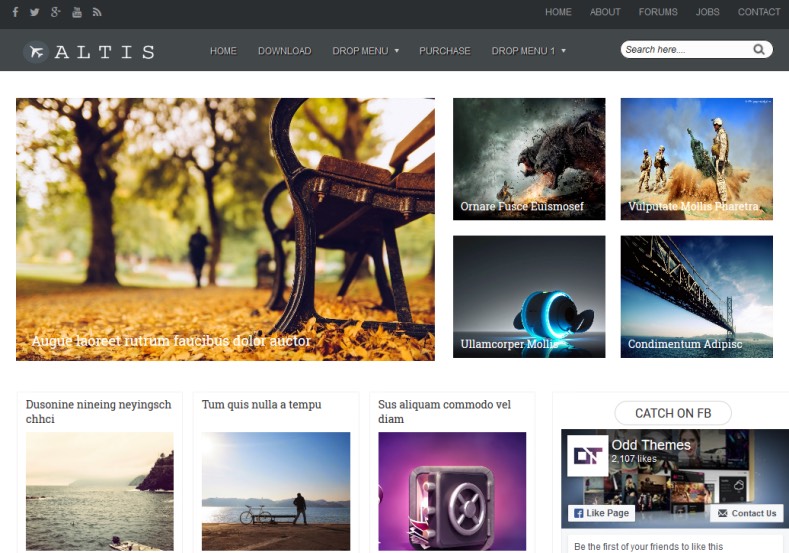Select DOWNLOAD in main navigation
The width and height of the screenshot is (789, 553).
(x=284, y=51)
